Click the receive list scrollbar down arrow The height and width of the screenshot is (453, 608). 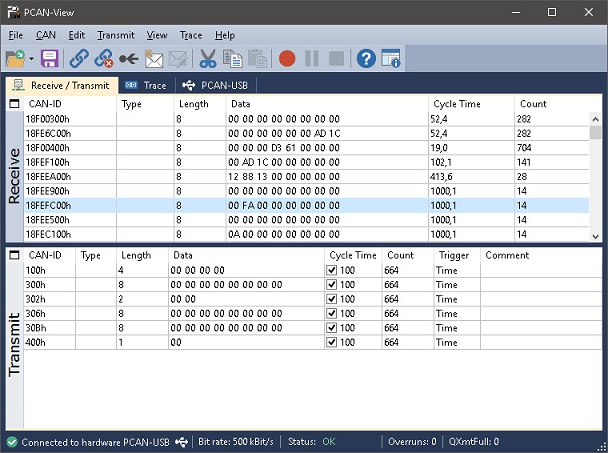tap(596, 236)
